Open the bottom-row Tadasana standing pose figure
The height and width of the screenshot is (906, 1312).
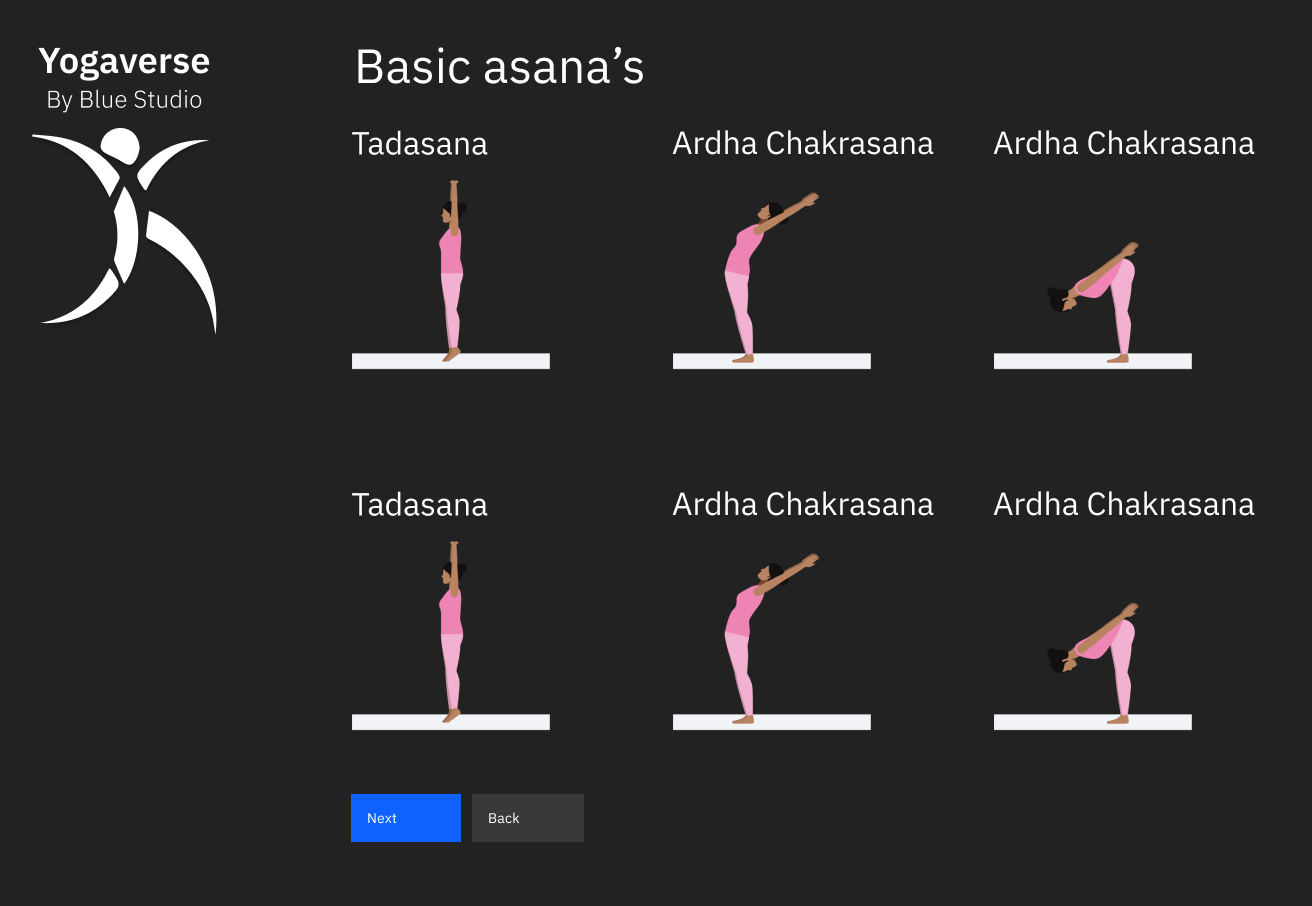(451, 630)
